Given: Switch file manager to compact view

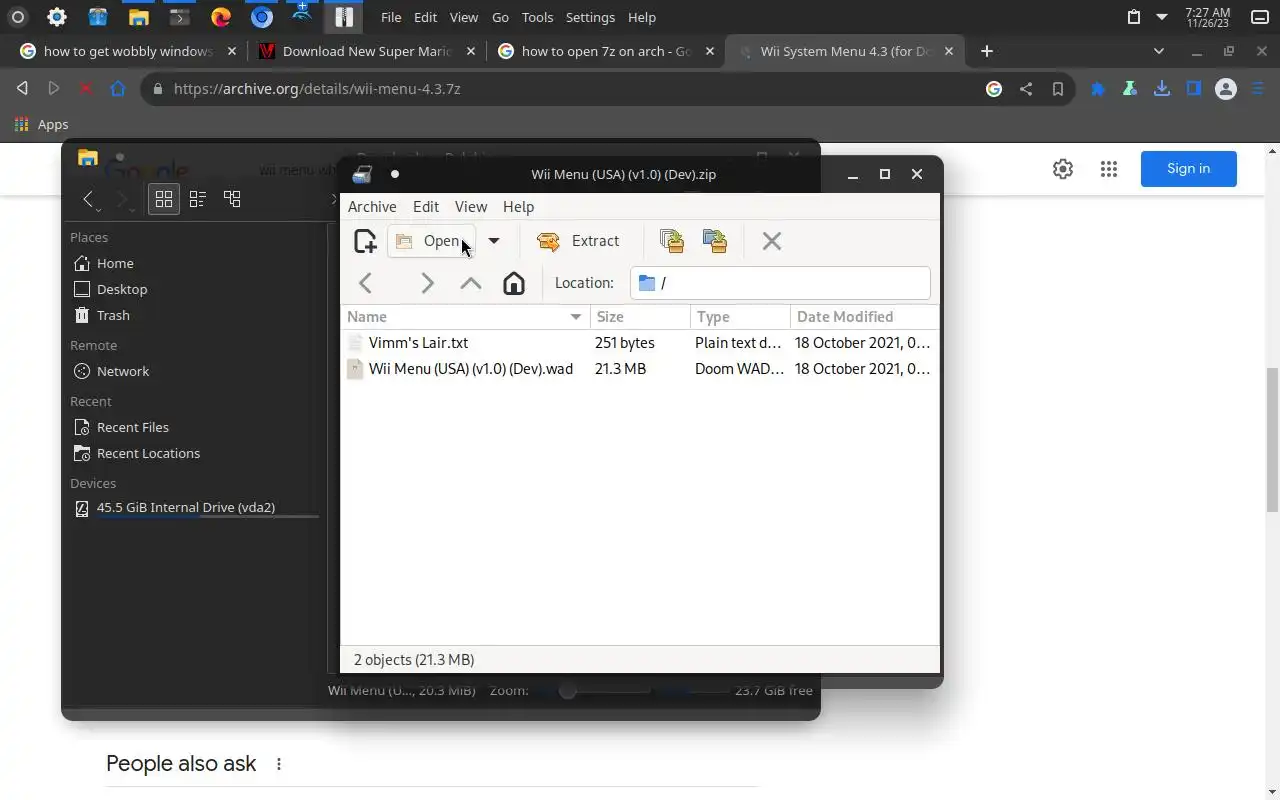Looking at the screenshot, I should click(198, 199).
